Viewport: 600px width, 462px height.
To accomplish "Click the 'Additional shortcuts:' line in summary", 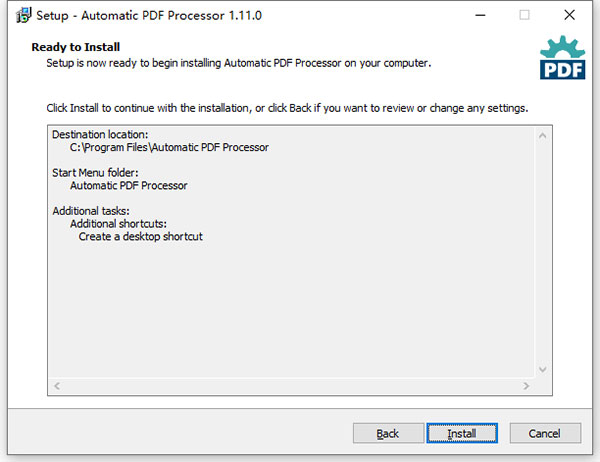I will [118, 224].
